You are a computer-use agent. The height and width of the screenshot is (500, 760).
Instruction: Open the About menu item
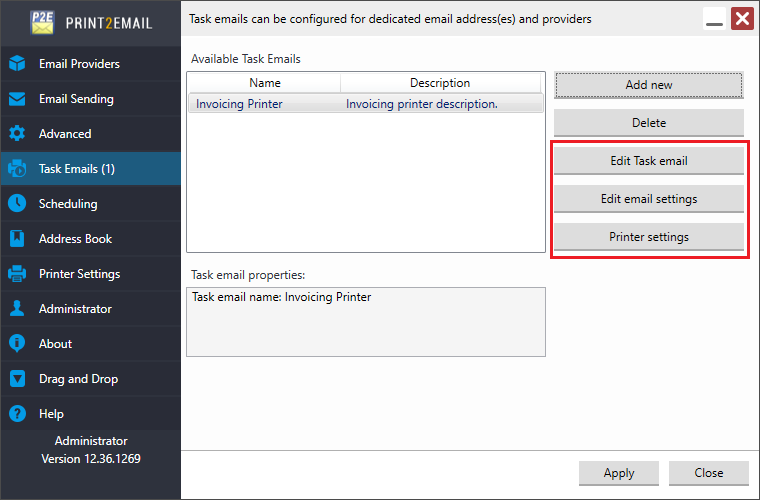point(55,344)
